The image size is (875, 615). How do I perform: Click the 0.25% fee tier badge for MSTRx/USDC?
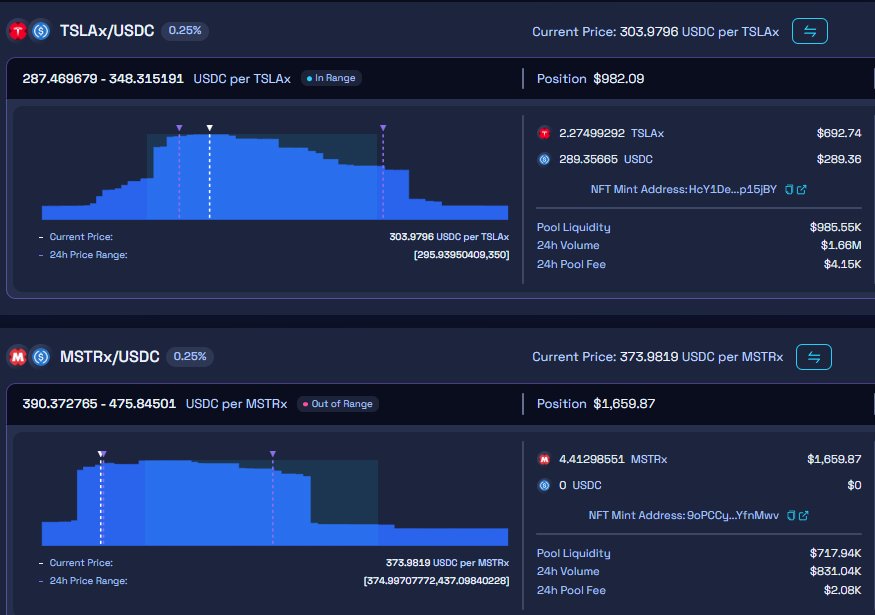coord(189,356)
